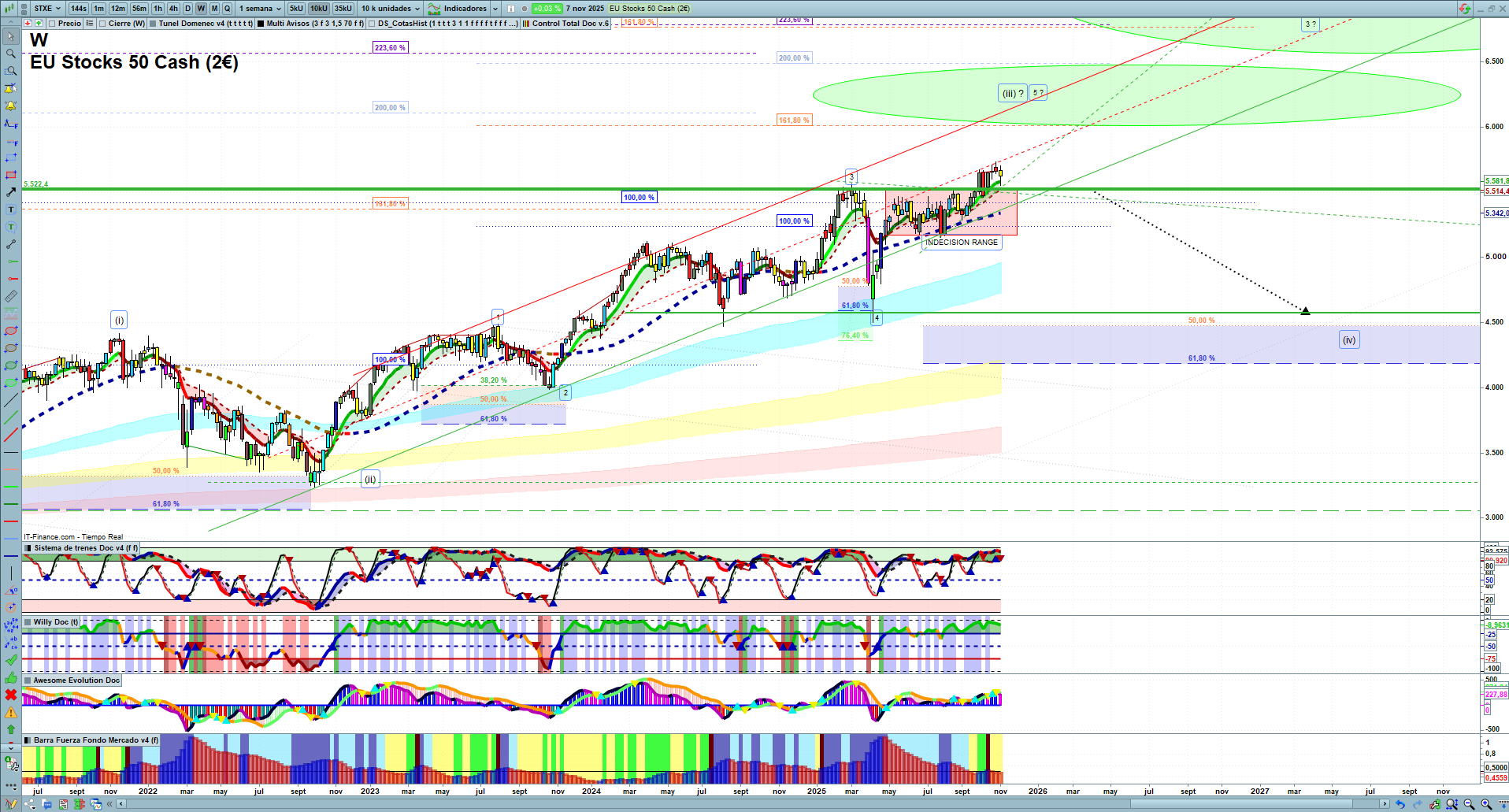Toggle Control Total Doc v.6 indicator
Screen dimensions: 1509x812
click(525, 24)
